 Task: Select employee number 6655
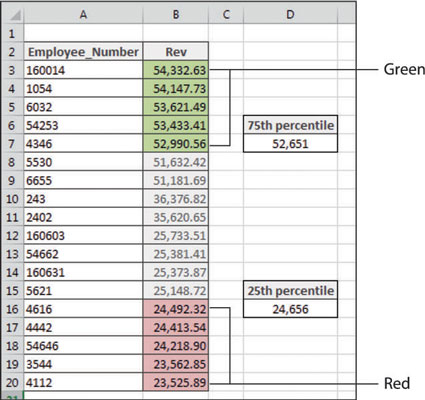tap(83, 180)
